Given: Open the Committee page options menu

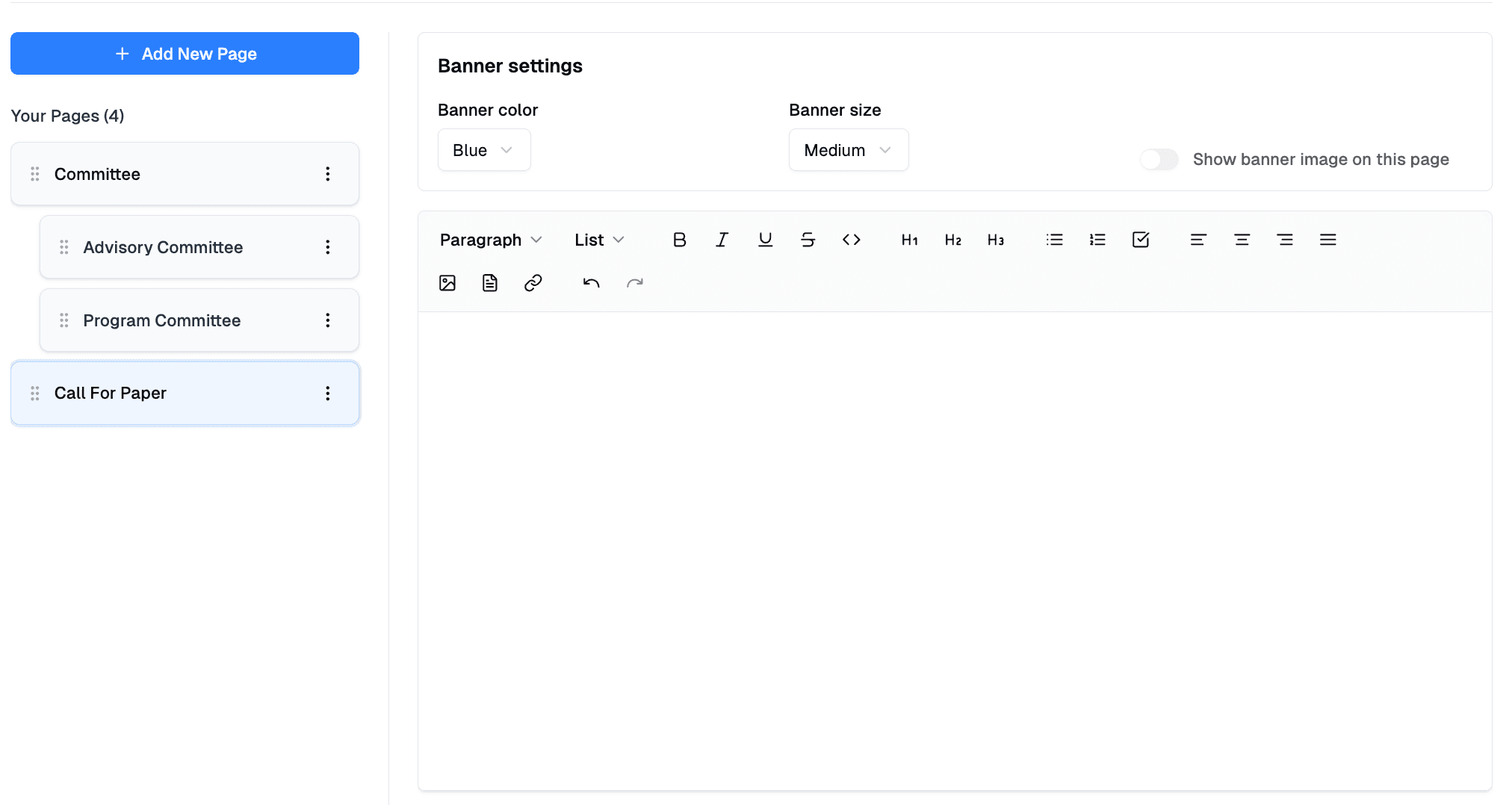Looking at the screenshot, I should pos(327,173).
